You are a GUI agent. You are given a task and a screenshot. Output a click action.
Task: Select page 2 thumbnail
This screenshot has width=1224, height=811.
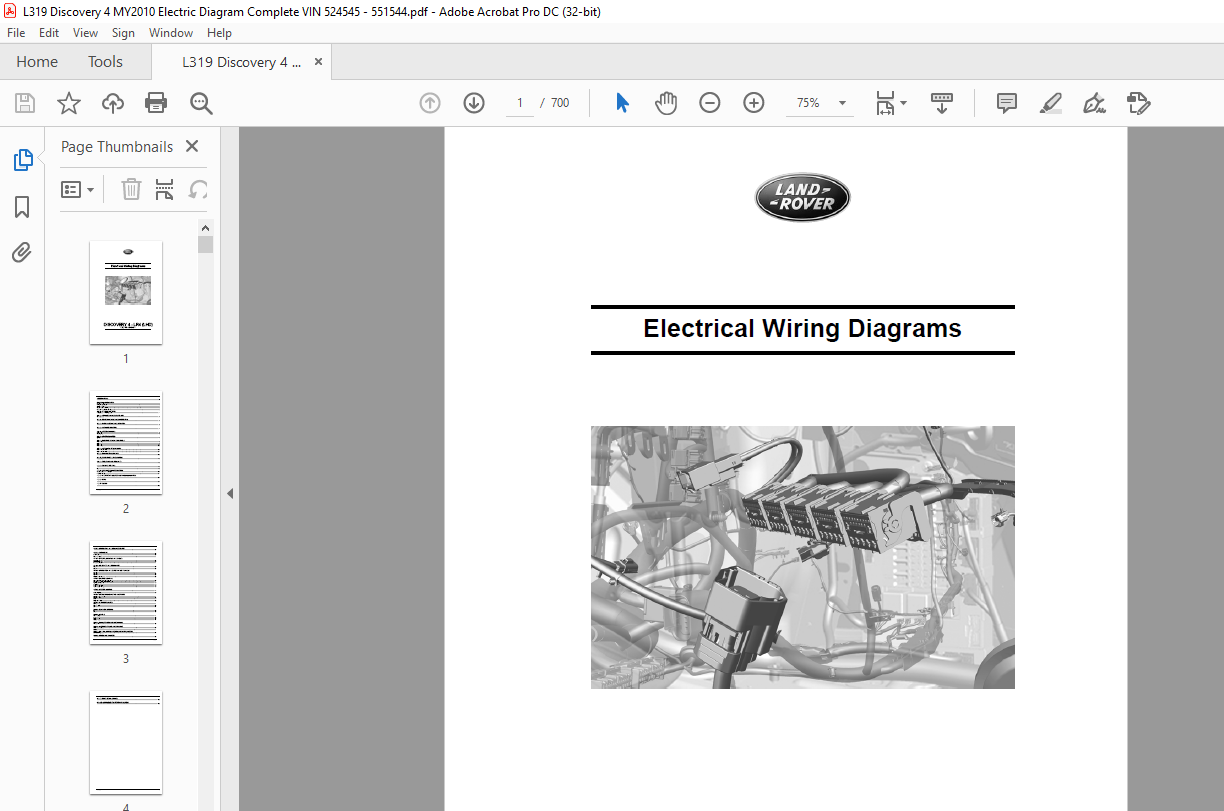pyautogui.click(x=126, y=442)
